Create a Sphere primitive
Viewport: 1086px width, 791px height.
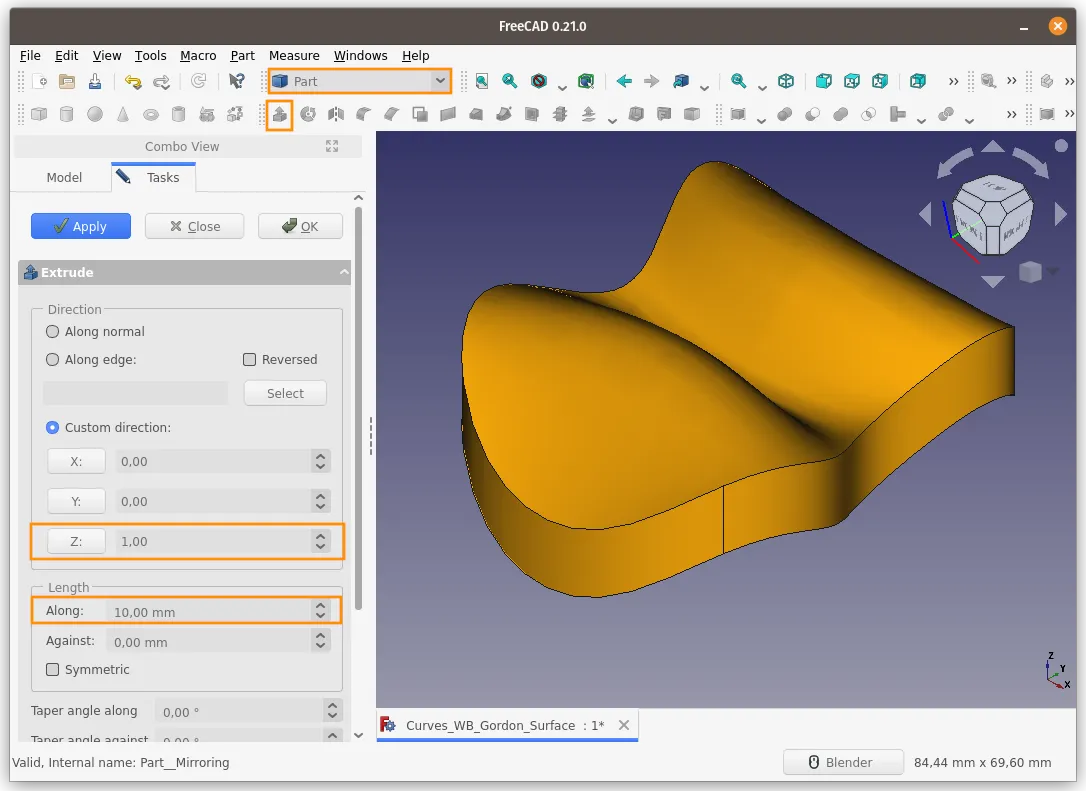tap(95, 114)
